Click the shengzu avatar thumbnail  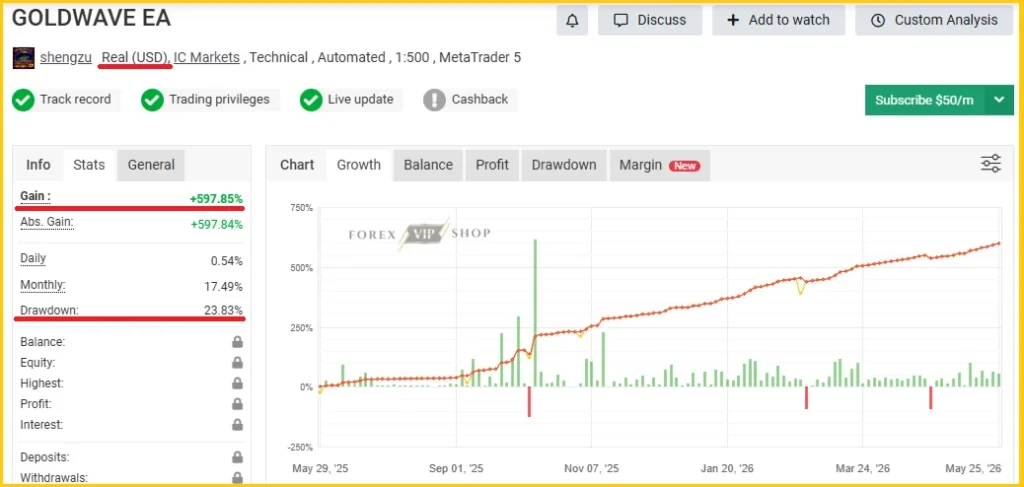24,58
